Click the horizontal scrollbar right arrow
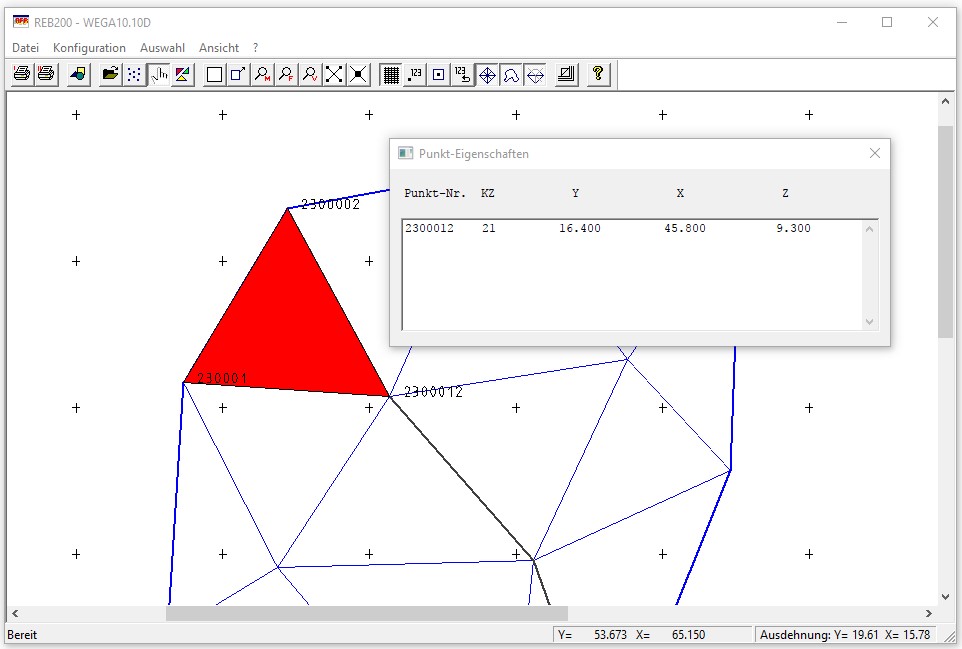The width and height of the screenshot is (962, 649). click(x=929, y=613)
